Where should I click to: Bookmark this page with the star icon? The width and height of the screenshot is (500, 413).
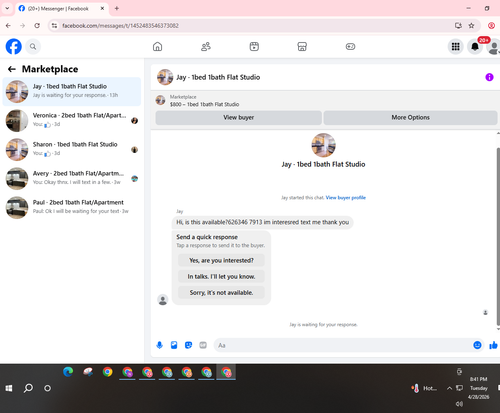pos(471,26)
